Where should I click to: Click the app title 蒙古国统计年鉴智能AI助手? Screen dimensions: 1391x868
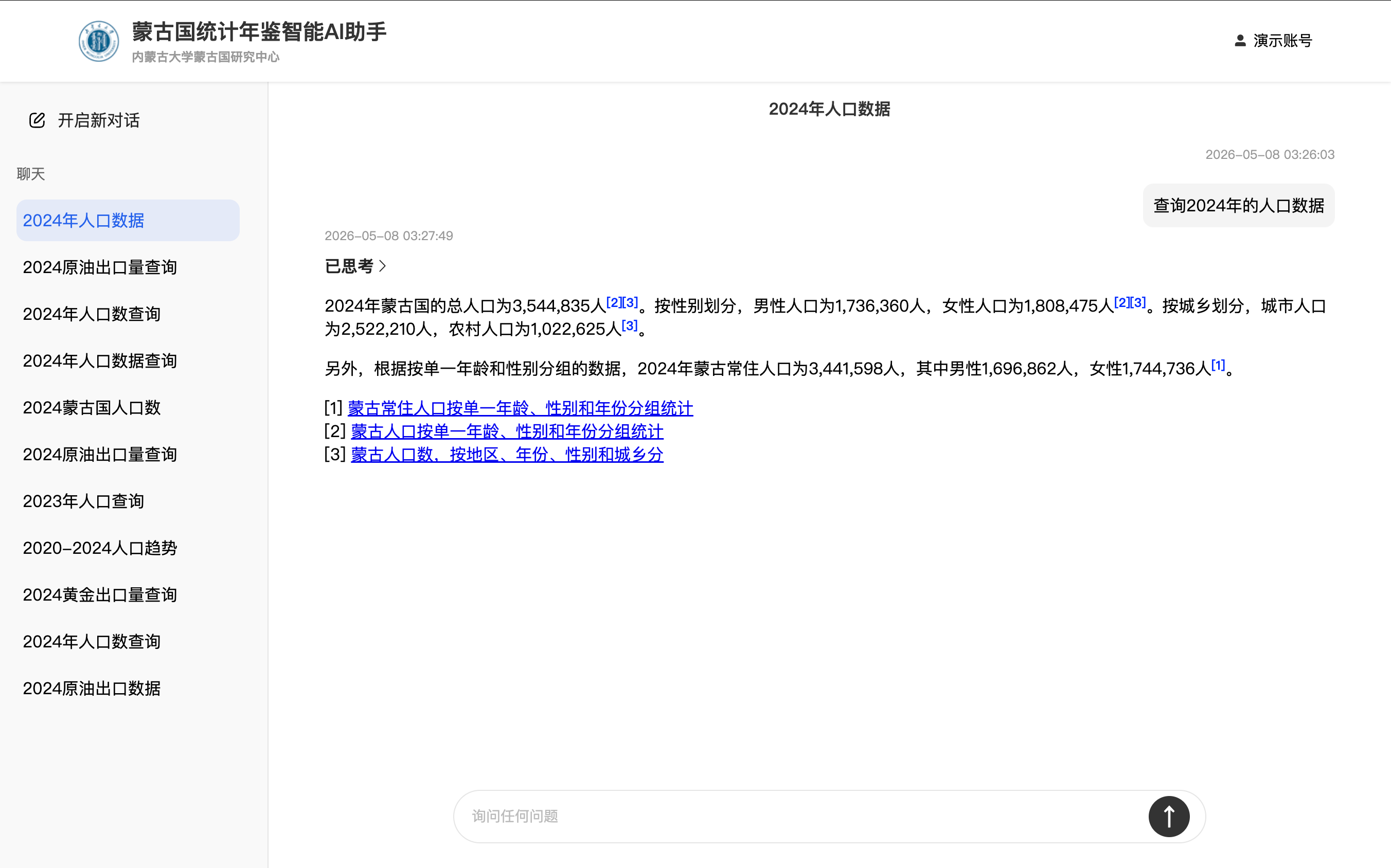pyautogui.click(x=260, y=31)
